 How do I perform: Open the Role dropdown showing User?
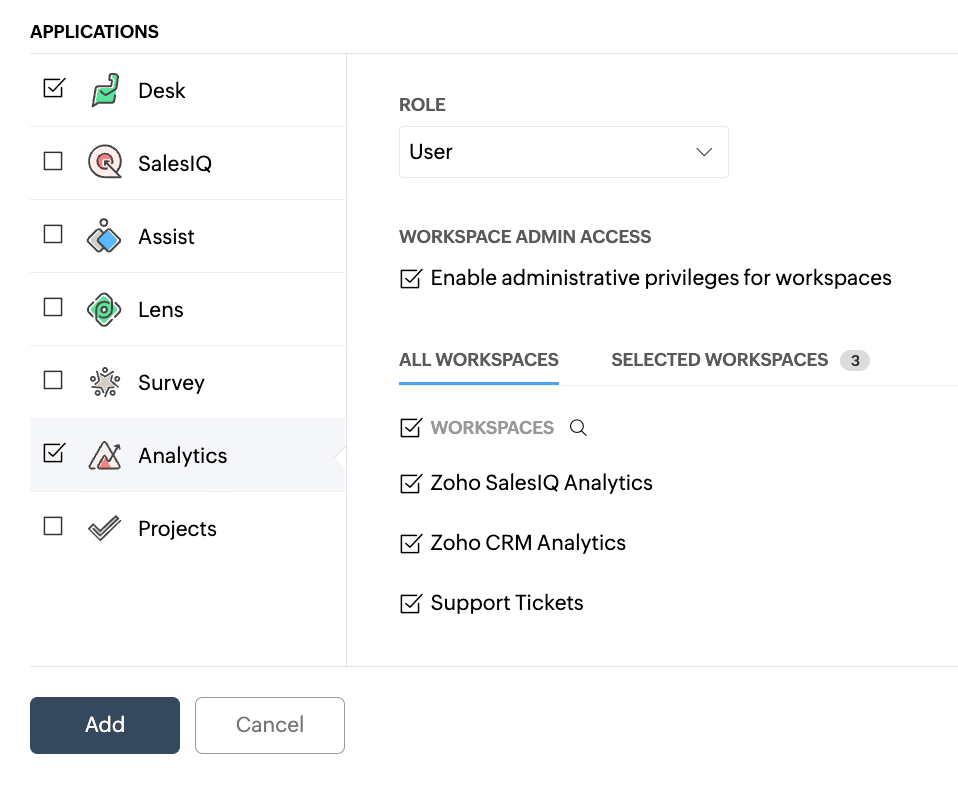pos(563,152)
